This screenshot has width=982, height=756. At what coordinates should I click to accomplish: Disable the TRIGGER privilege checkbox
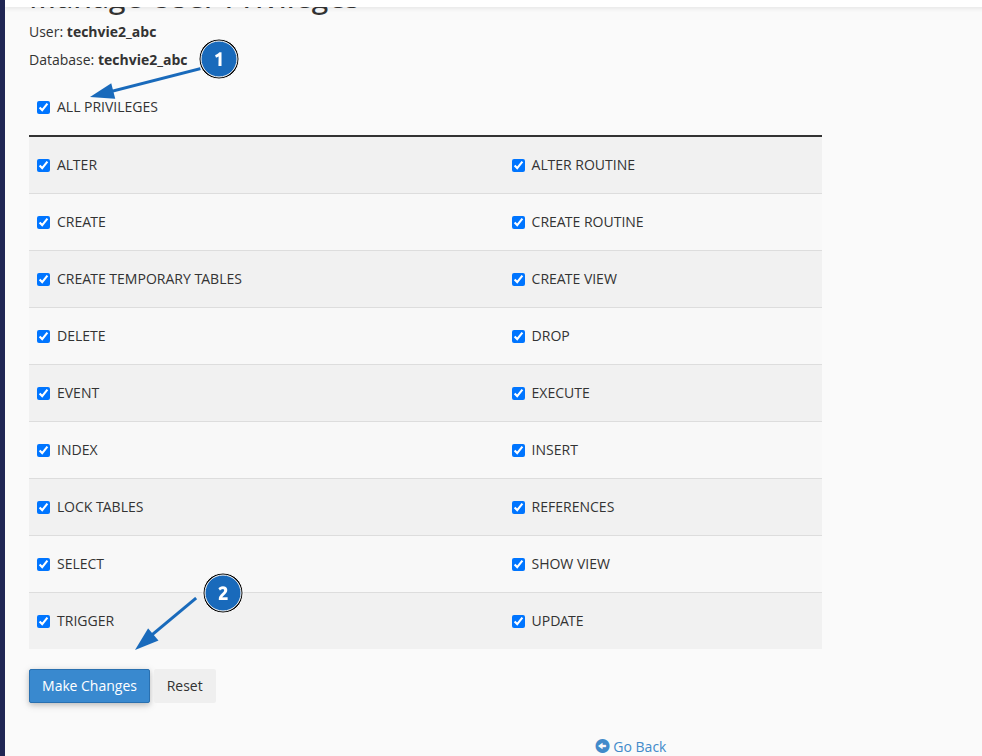click(44, 622)
